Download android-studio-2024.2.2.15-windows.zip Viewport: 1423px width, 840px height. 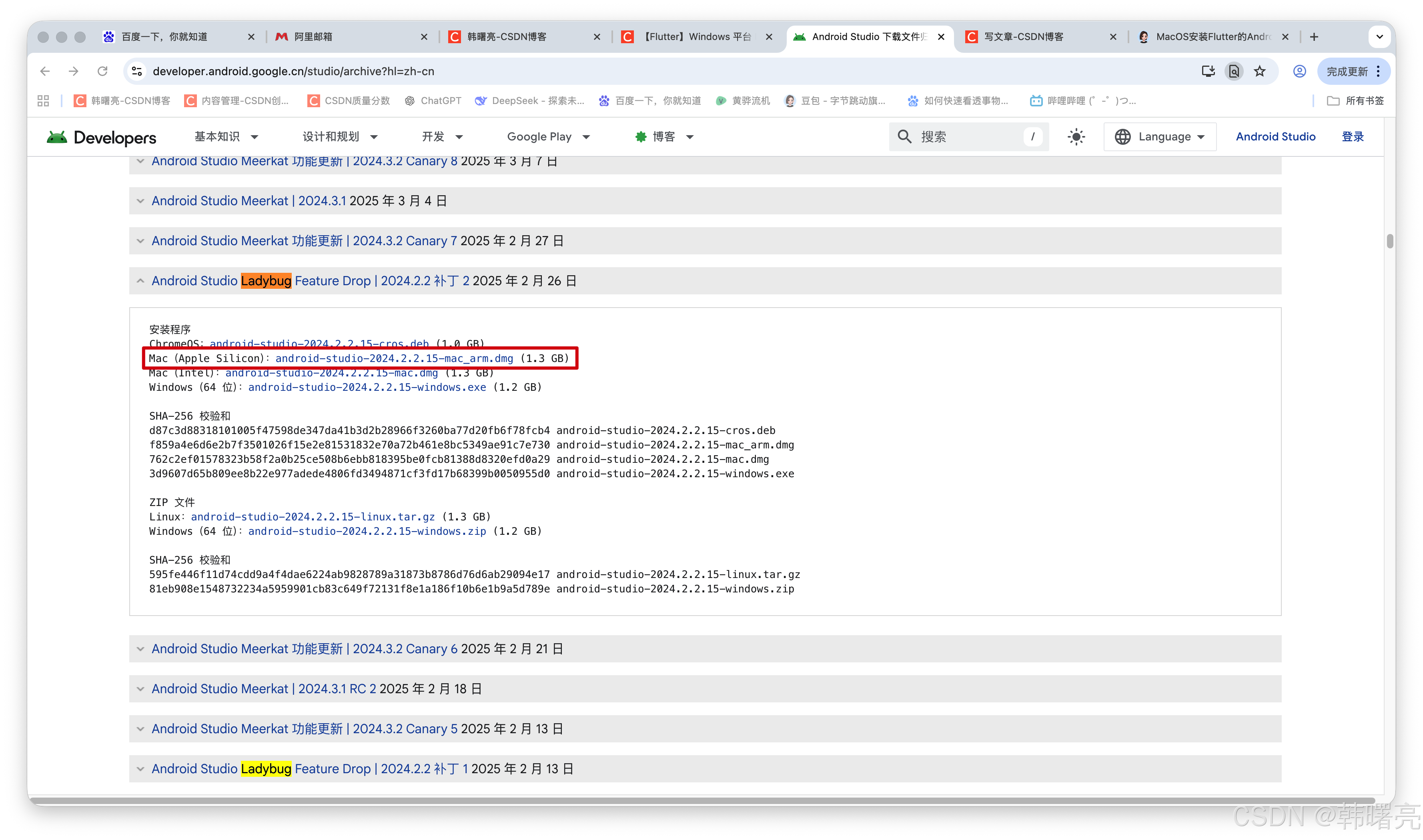(x=367, y=532)
